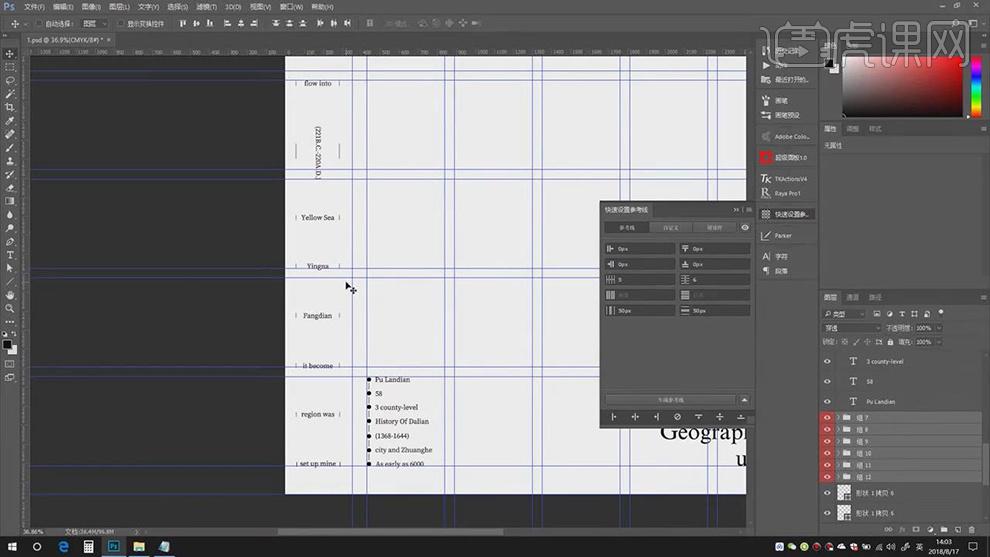The width and height of the screenshot is (990, 557).
Task: Click add vertical center guide icon in guide panel
Action: tap(635, 417)
